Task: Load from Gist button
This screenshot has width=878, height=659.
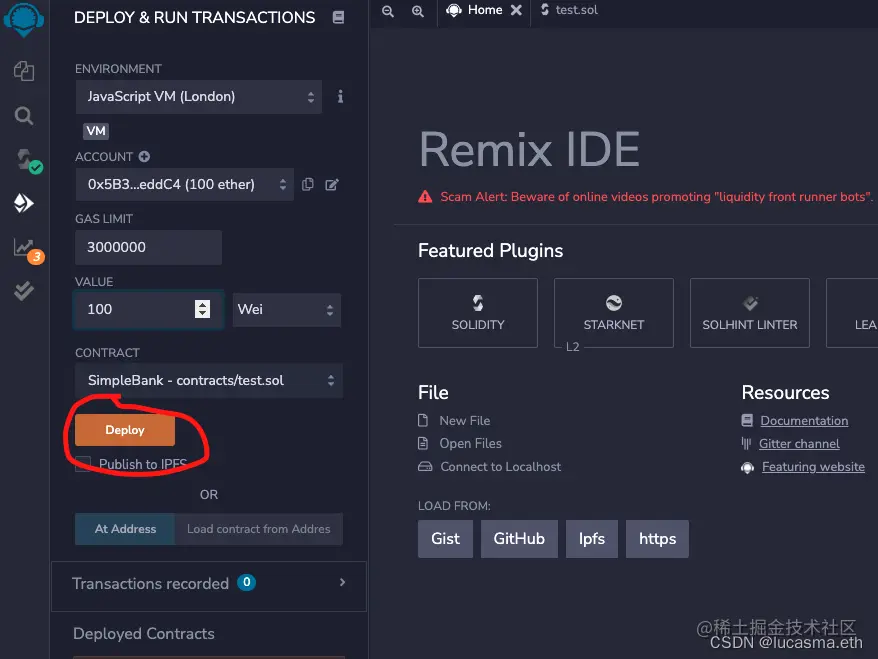Action: 445,539
